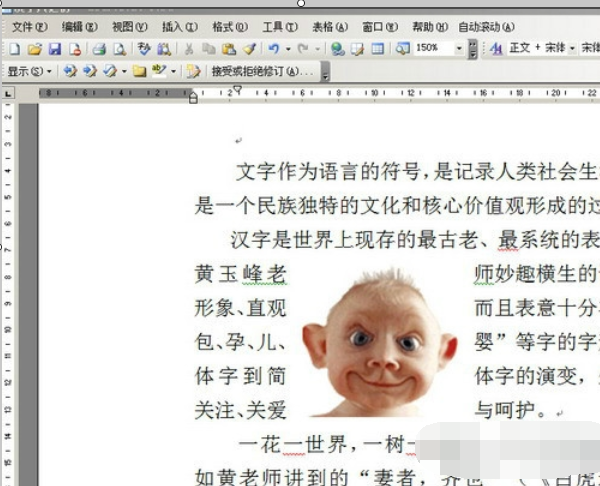Expand the standard toolbar options
This screenshot has height=486, width=600.
click(473, 49)
